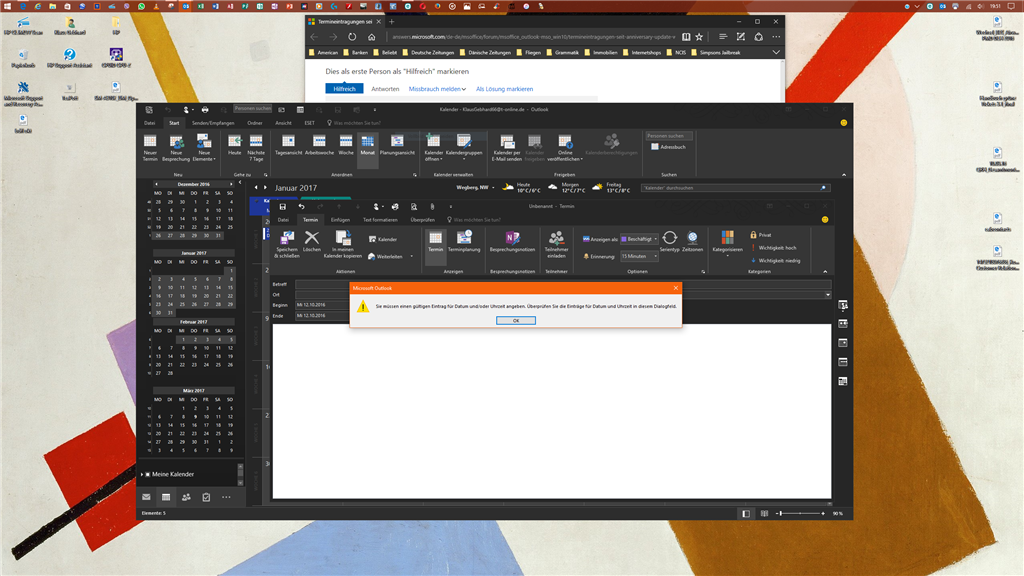Open the Missbrauch melden dropdown in the browser
1024x576 pixels.
(x=437, y=89)
